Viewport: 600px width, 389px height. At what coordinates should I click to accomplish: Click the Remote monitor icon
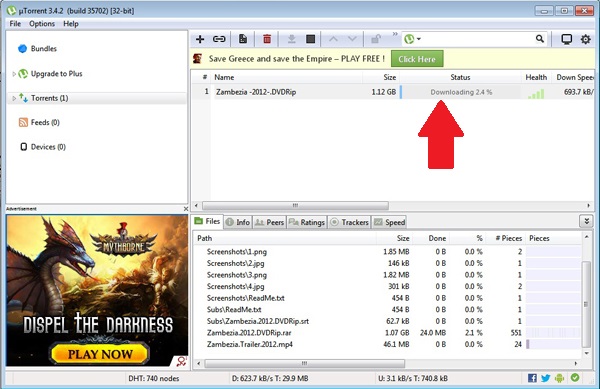[566, 39]
